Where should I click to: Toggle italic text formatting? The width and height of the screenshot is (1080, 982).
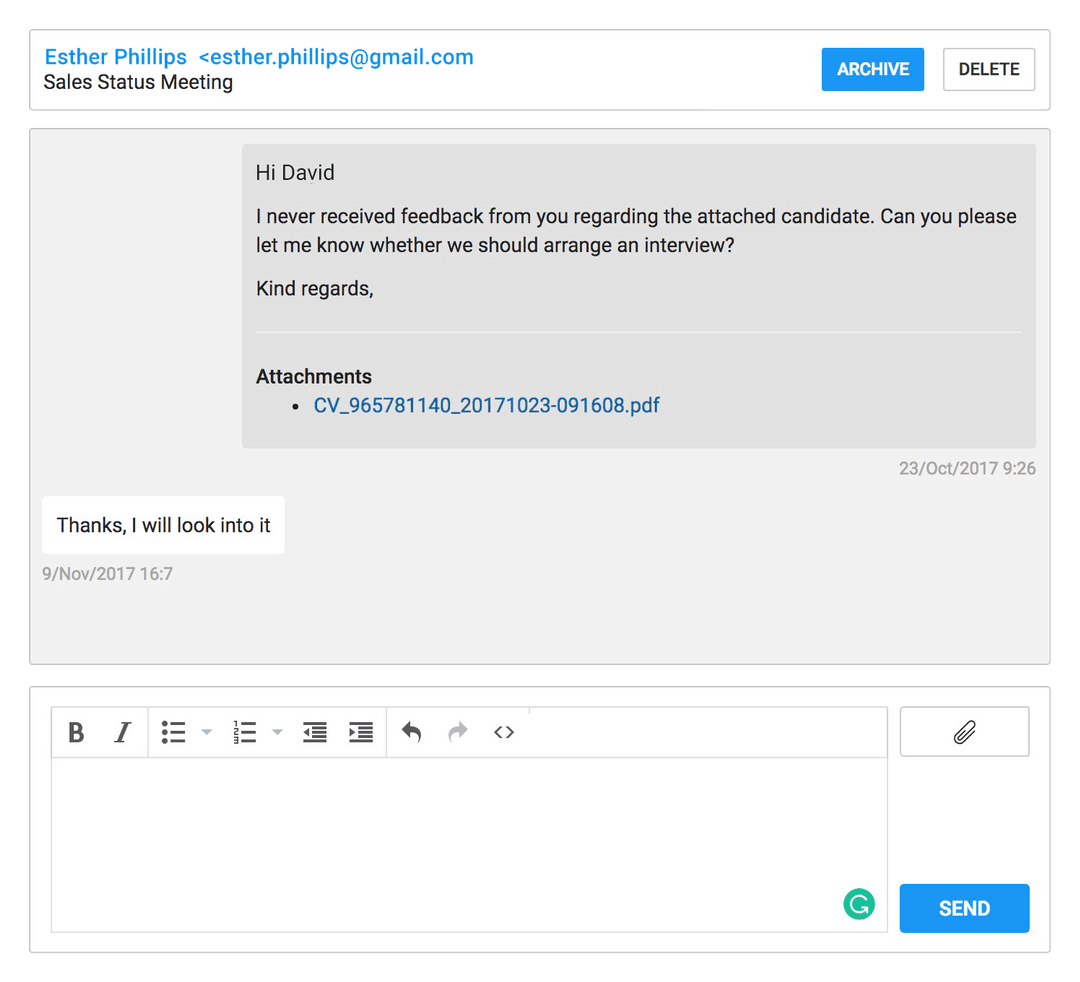click(x=122, y=733)
